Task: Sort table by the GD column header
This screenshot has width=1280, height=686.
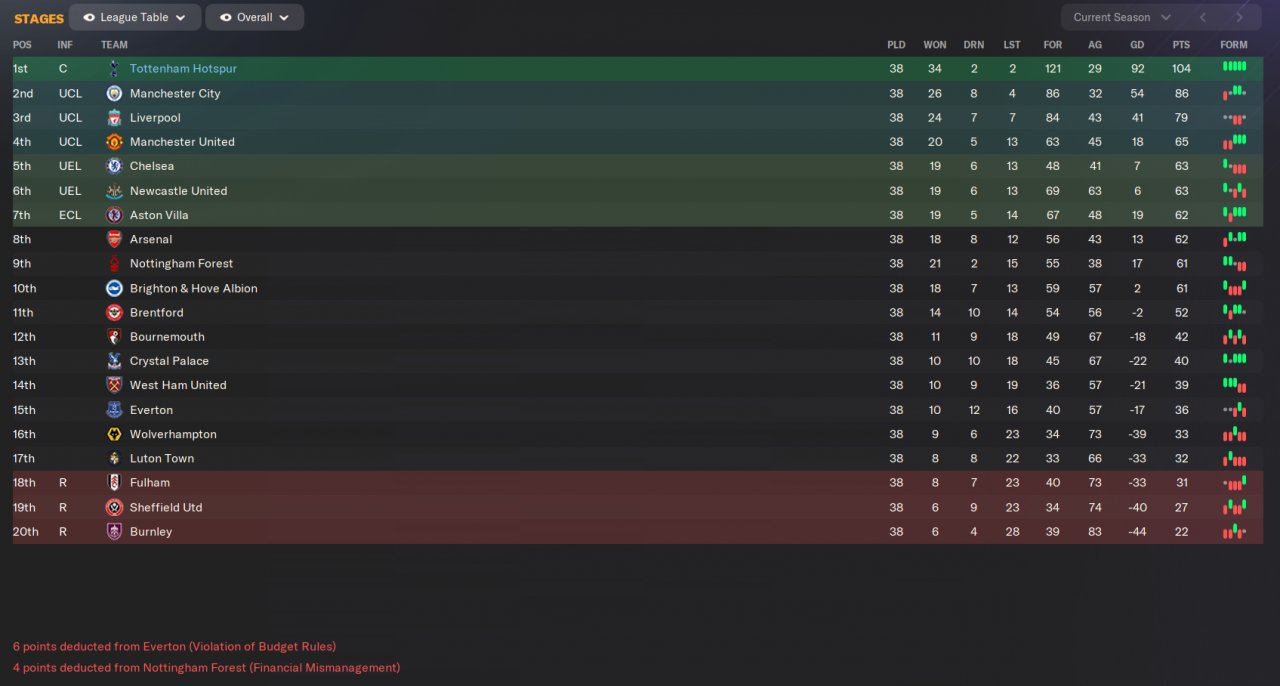Action: click(x=1137, y=45)
